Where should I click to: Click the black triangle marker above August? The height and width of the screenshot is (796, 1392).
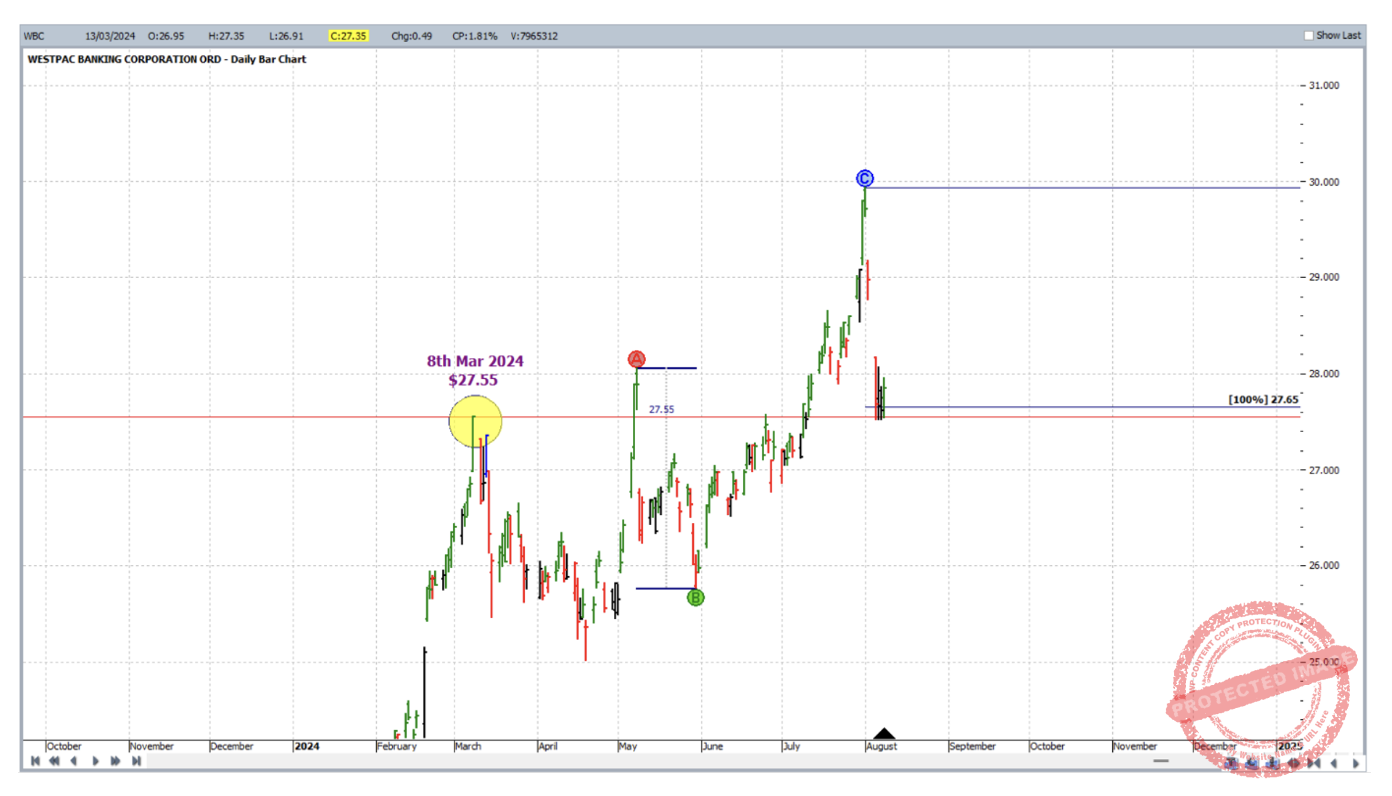pyautogui.click(x=883, y=735)
